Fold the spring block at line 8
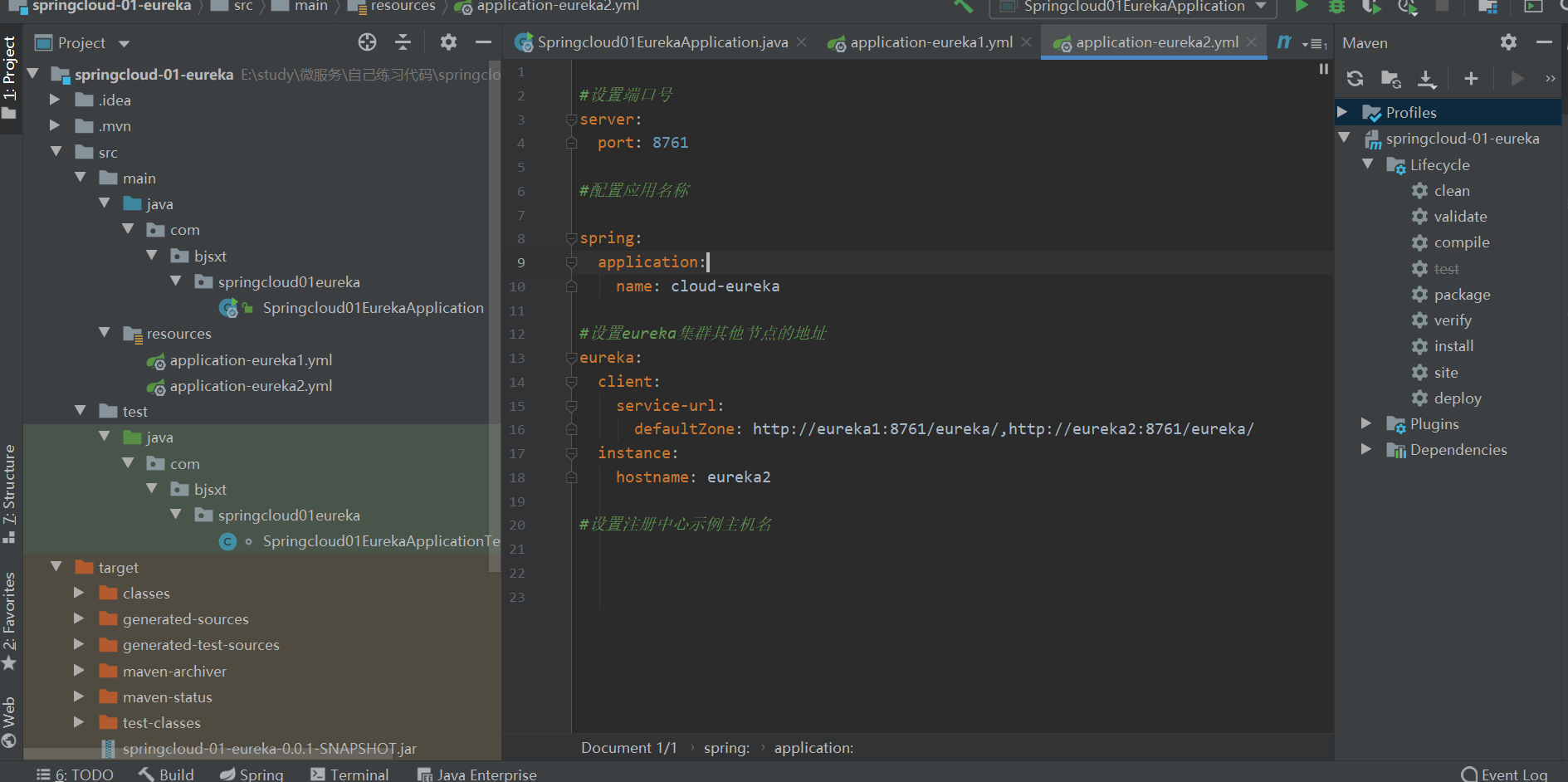 point(571,238)
